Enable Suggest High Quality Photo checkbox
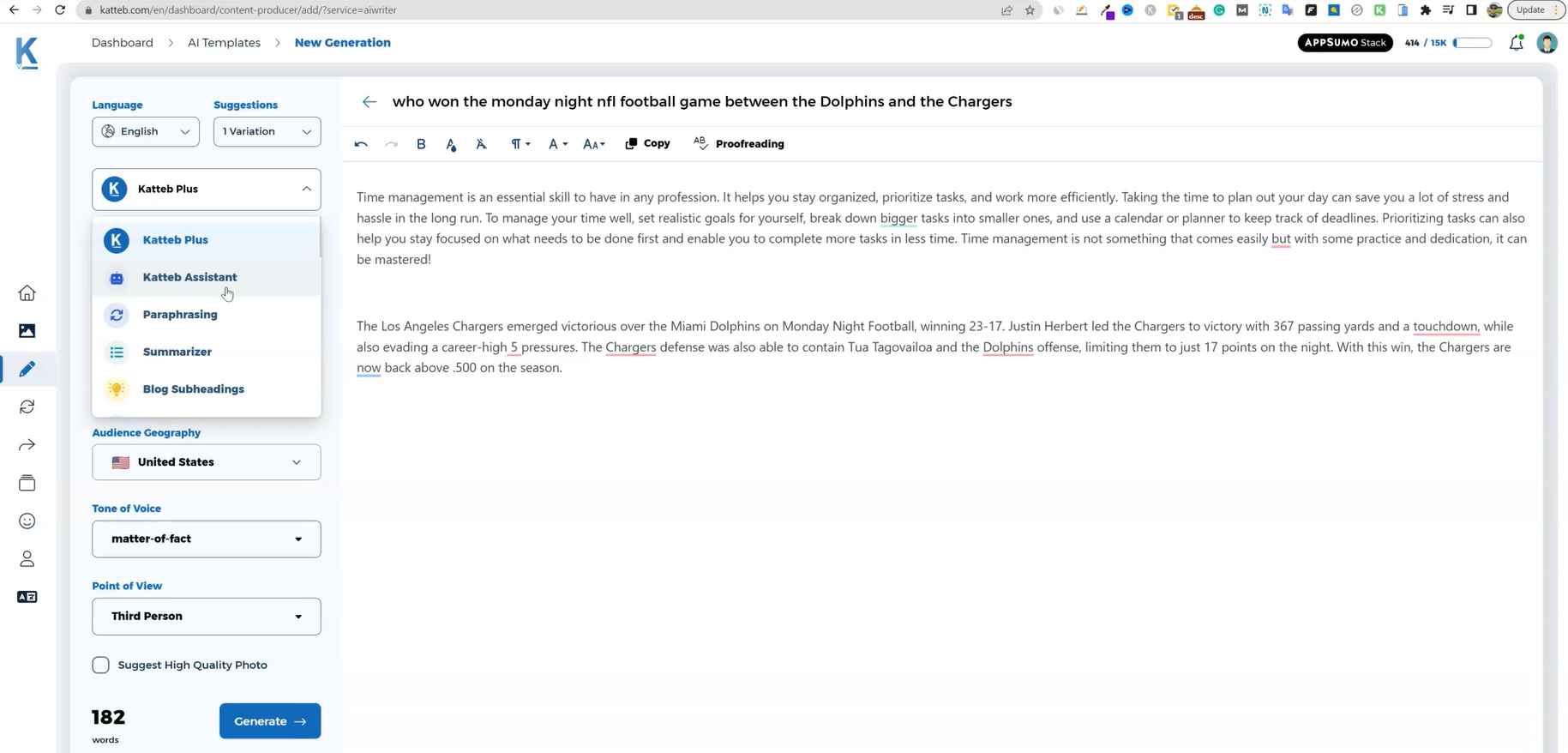Image resolution: width=1568 pixels, height=753 pixels. pos(101,665)
